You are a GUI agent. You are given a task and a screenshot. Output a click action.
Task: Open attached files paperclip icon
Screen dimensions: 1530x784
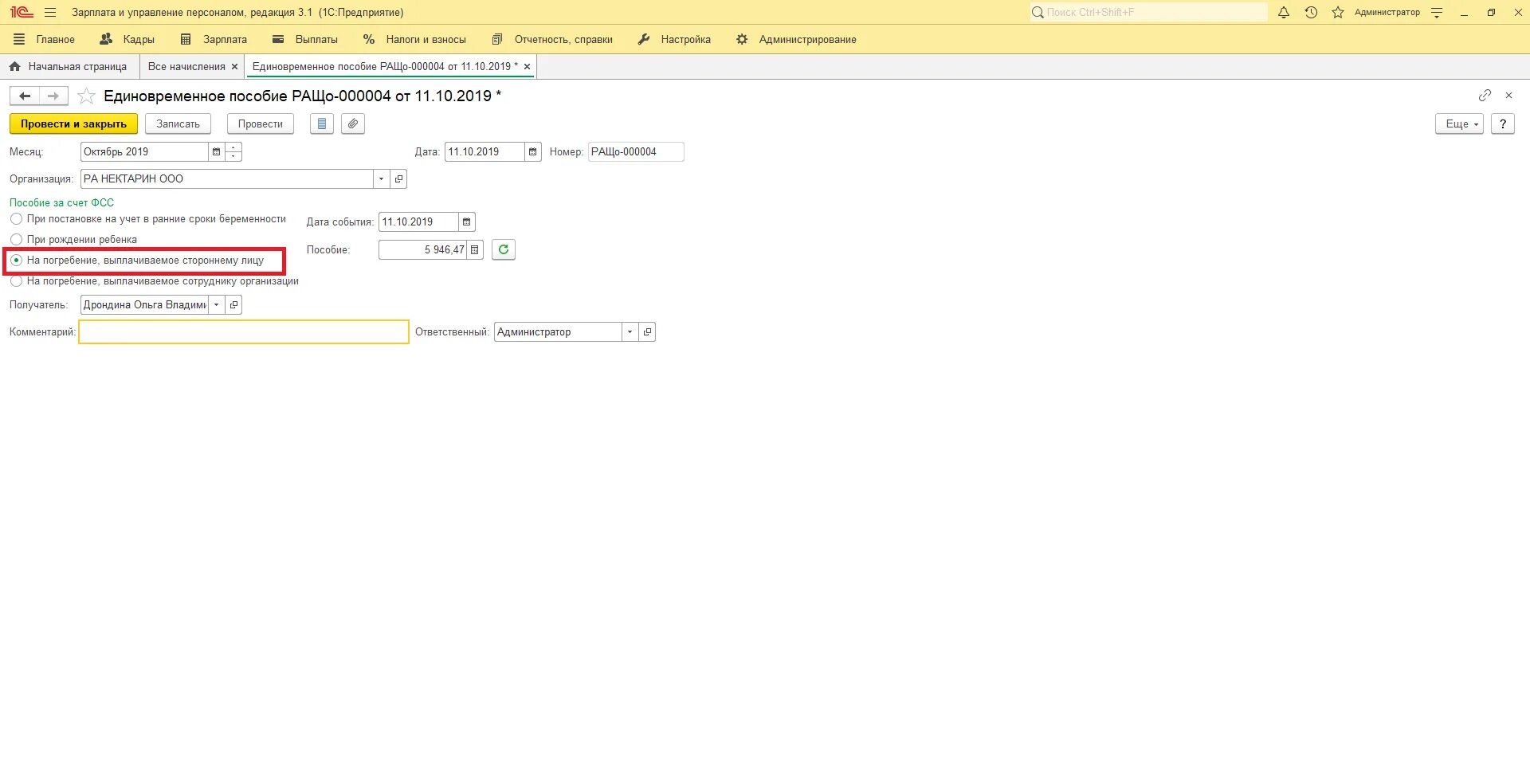point(353,123)
